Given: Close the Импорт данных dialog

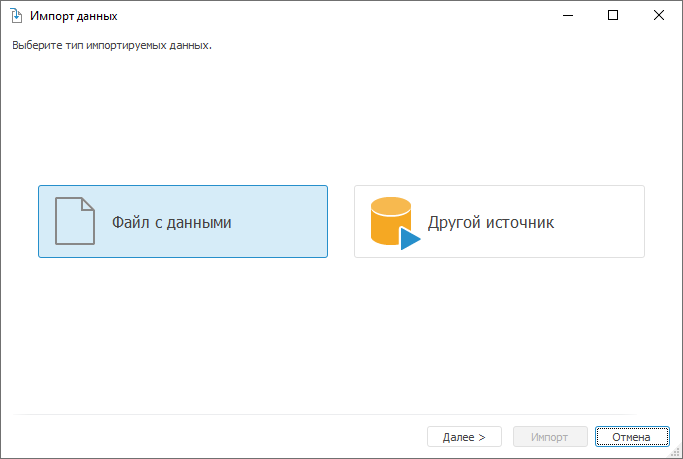Looking at the screenshot, I should pos(659,16).
